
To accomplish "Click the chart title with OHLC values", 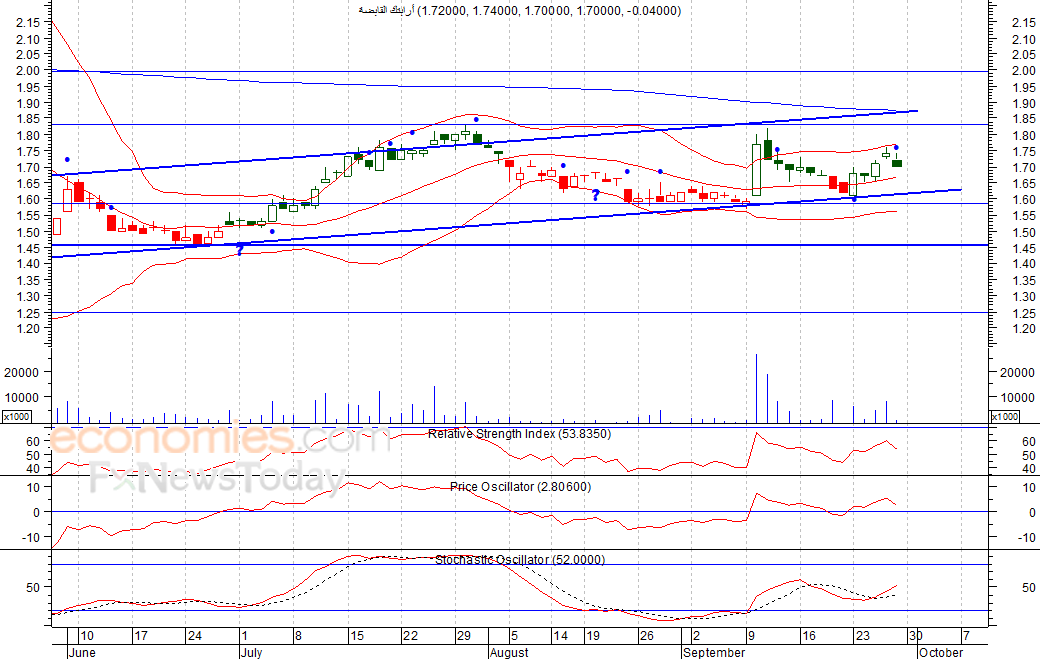I will [519, 11].
